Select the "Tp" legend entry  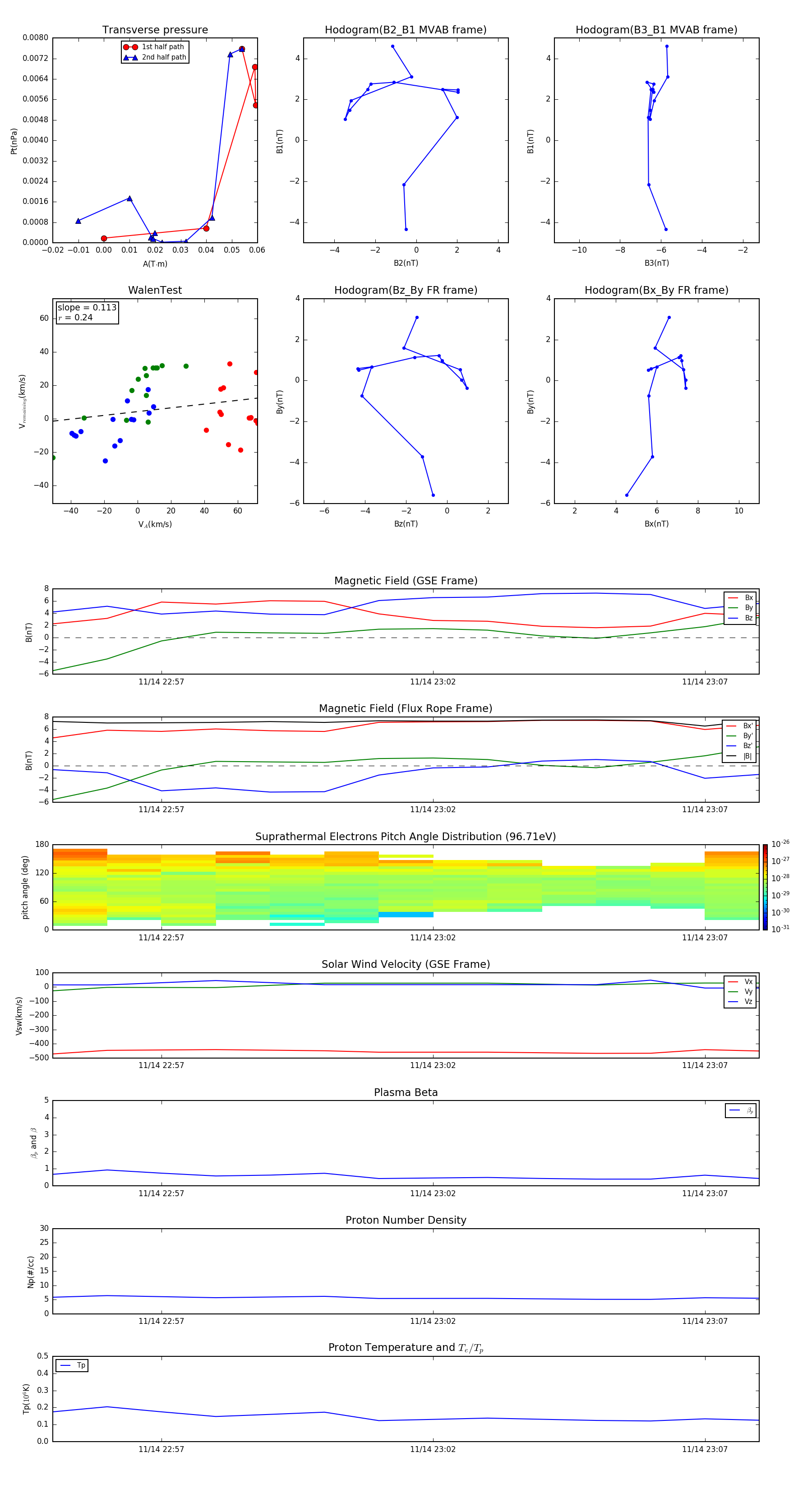[73, 1365]
